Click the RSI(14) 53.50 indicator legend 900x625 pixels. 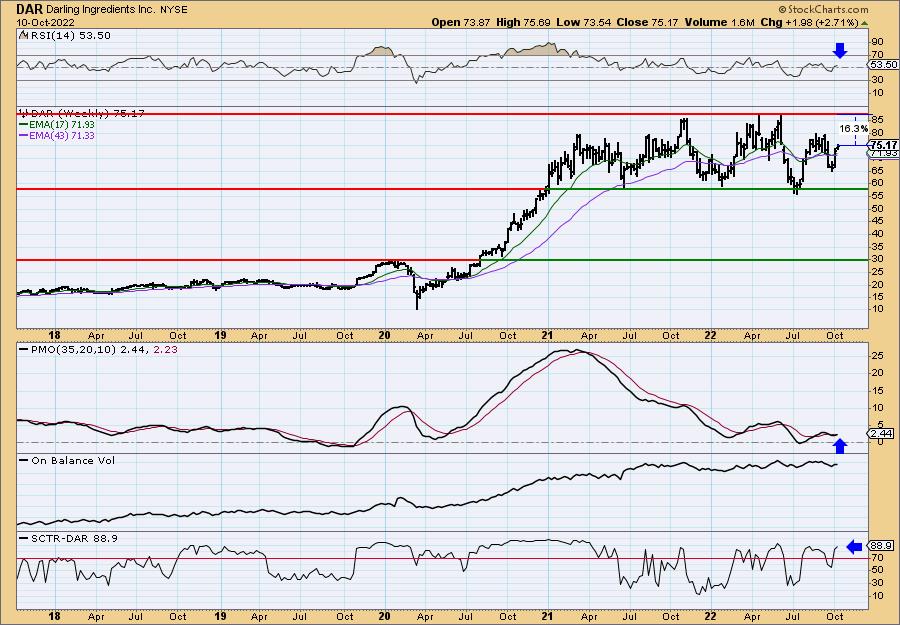(64, 36)
